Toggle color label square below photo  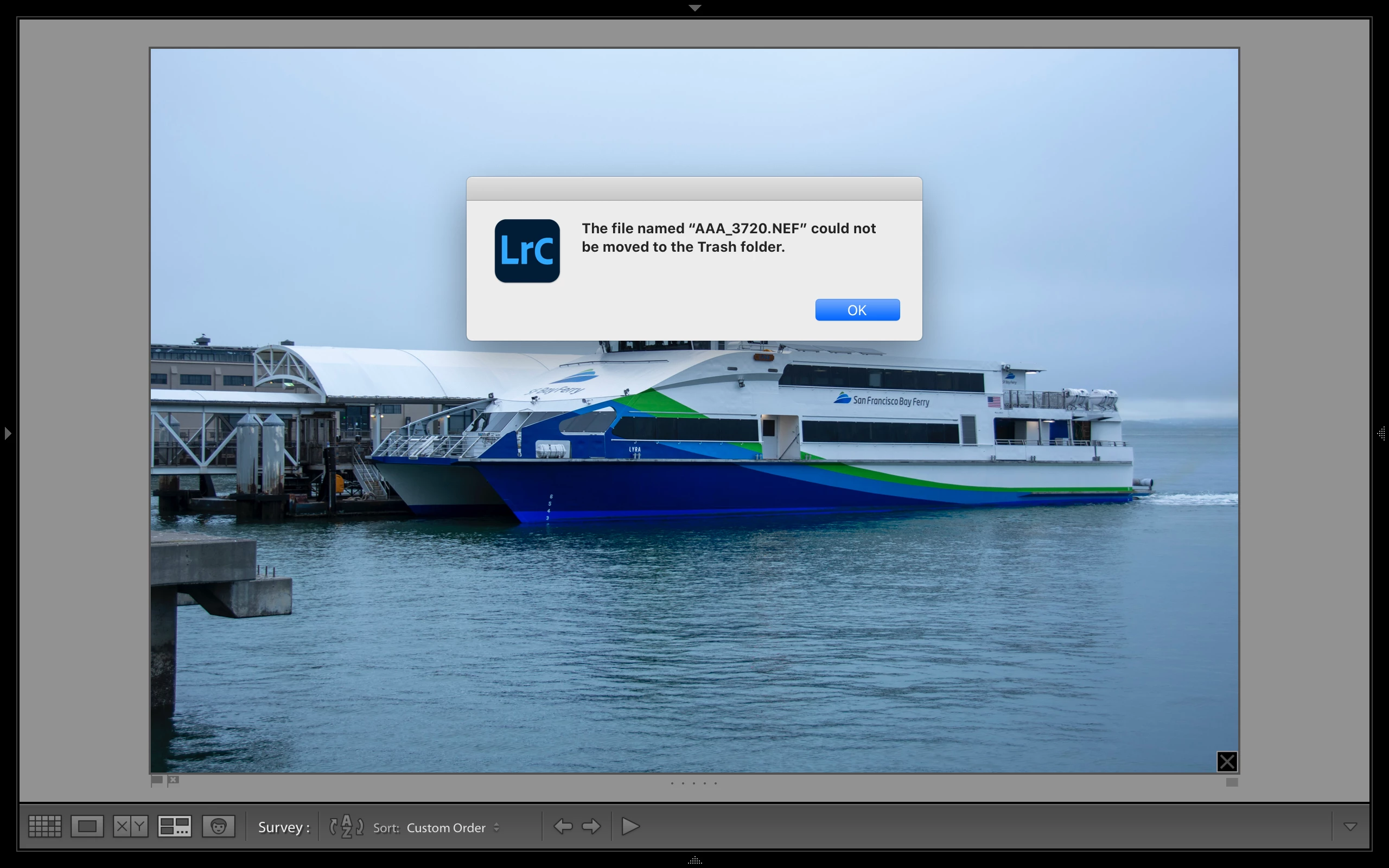[x=1231, y=782]
